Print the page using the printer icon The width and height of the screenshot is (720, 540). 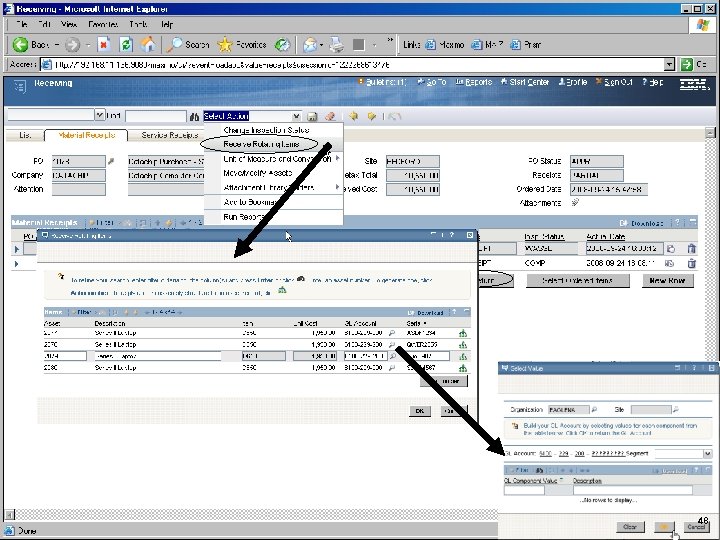(x=337, y=45)
